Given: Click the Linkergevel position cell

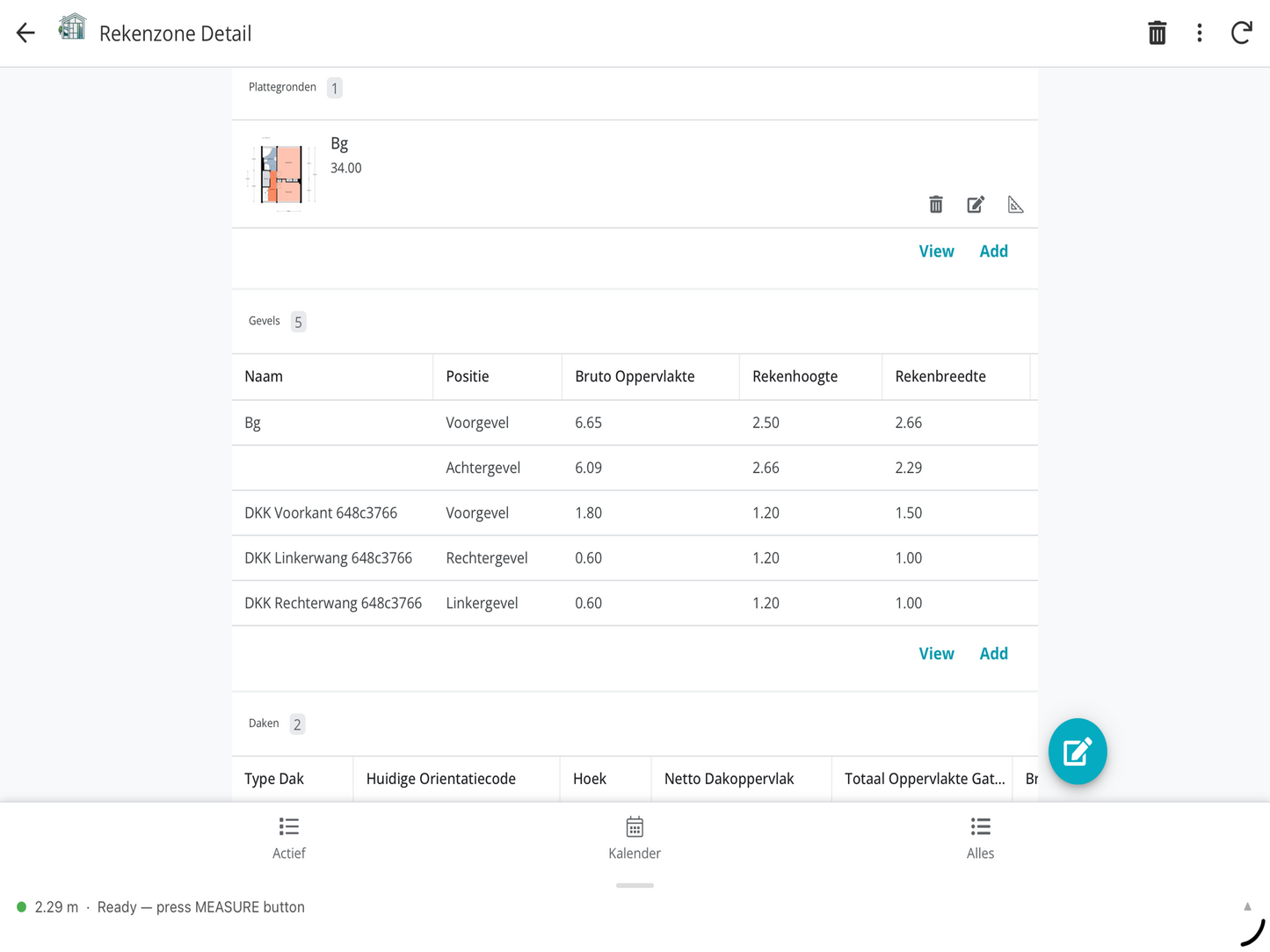Looking at the screenshot, I should point(482,603).
